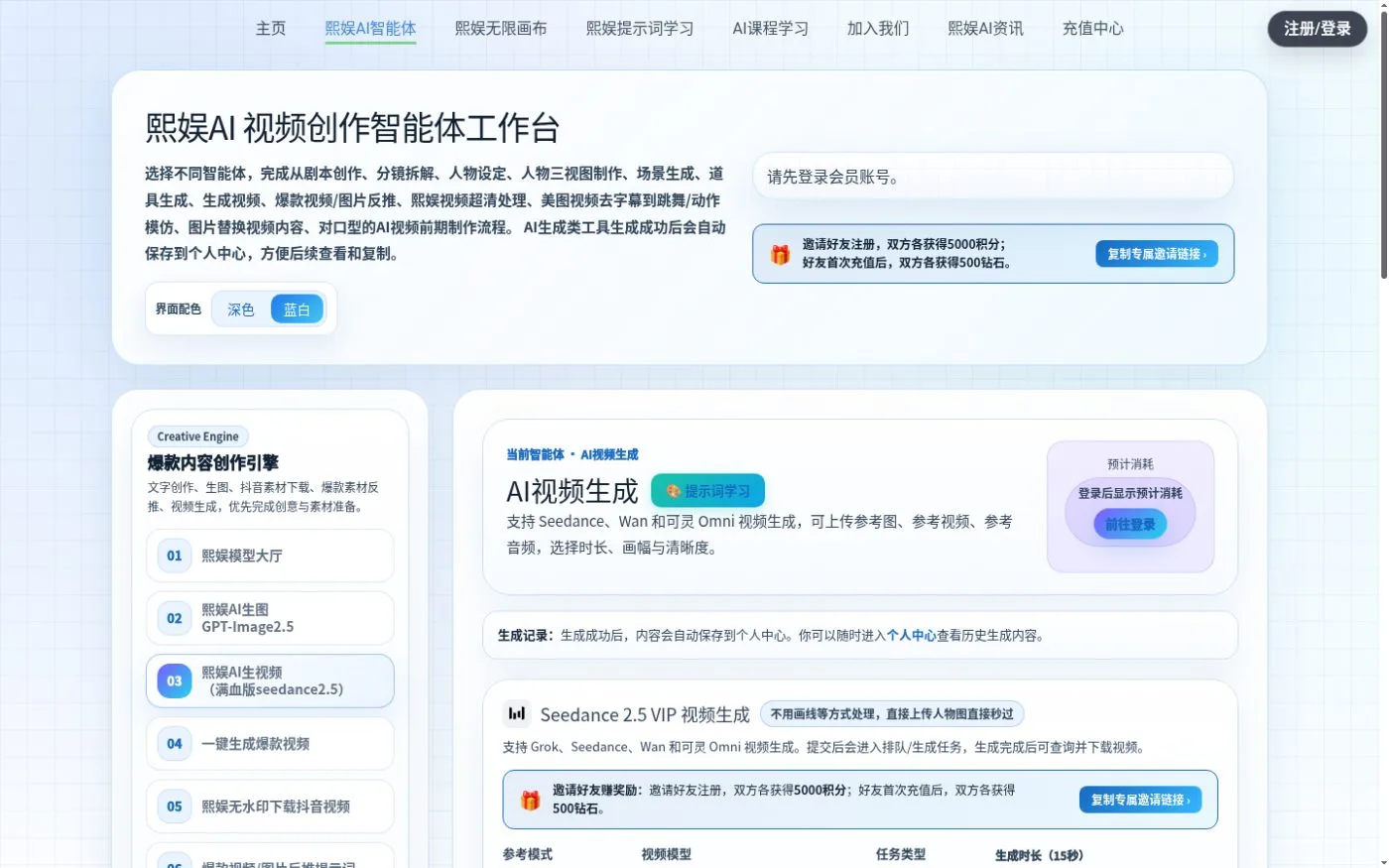1389x868 pixels.
Task: Visit the 加入我们 page
Action: (x=878, y=28)
